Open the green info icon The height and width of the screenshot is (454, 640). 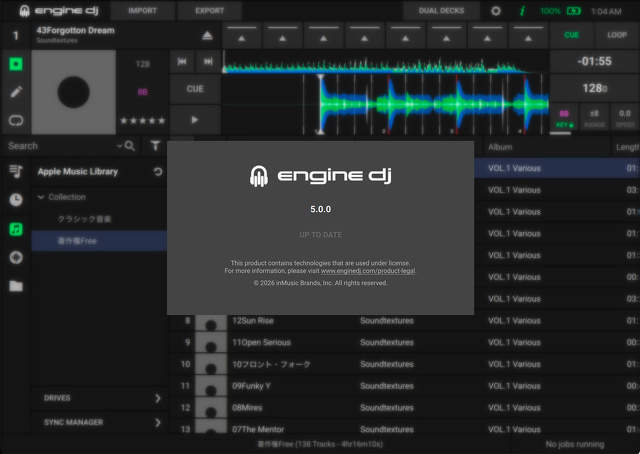pos(522,11)
